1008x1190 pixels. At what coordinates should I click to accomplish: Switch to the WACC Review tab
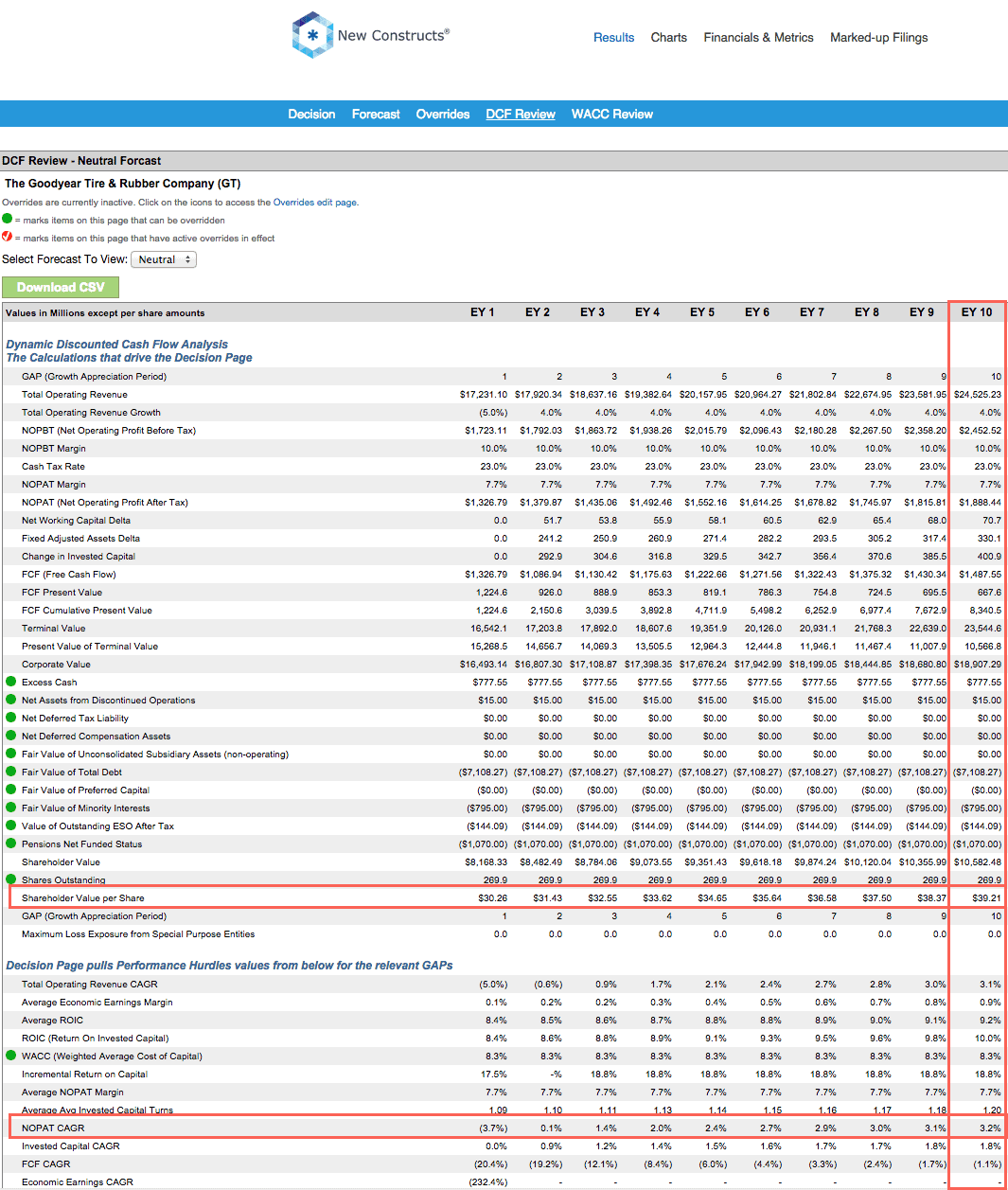(612, 114)
